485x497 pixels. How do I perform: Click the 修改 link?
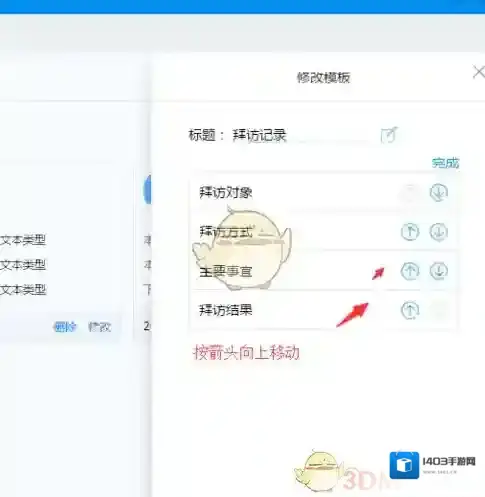coord(100,327)
